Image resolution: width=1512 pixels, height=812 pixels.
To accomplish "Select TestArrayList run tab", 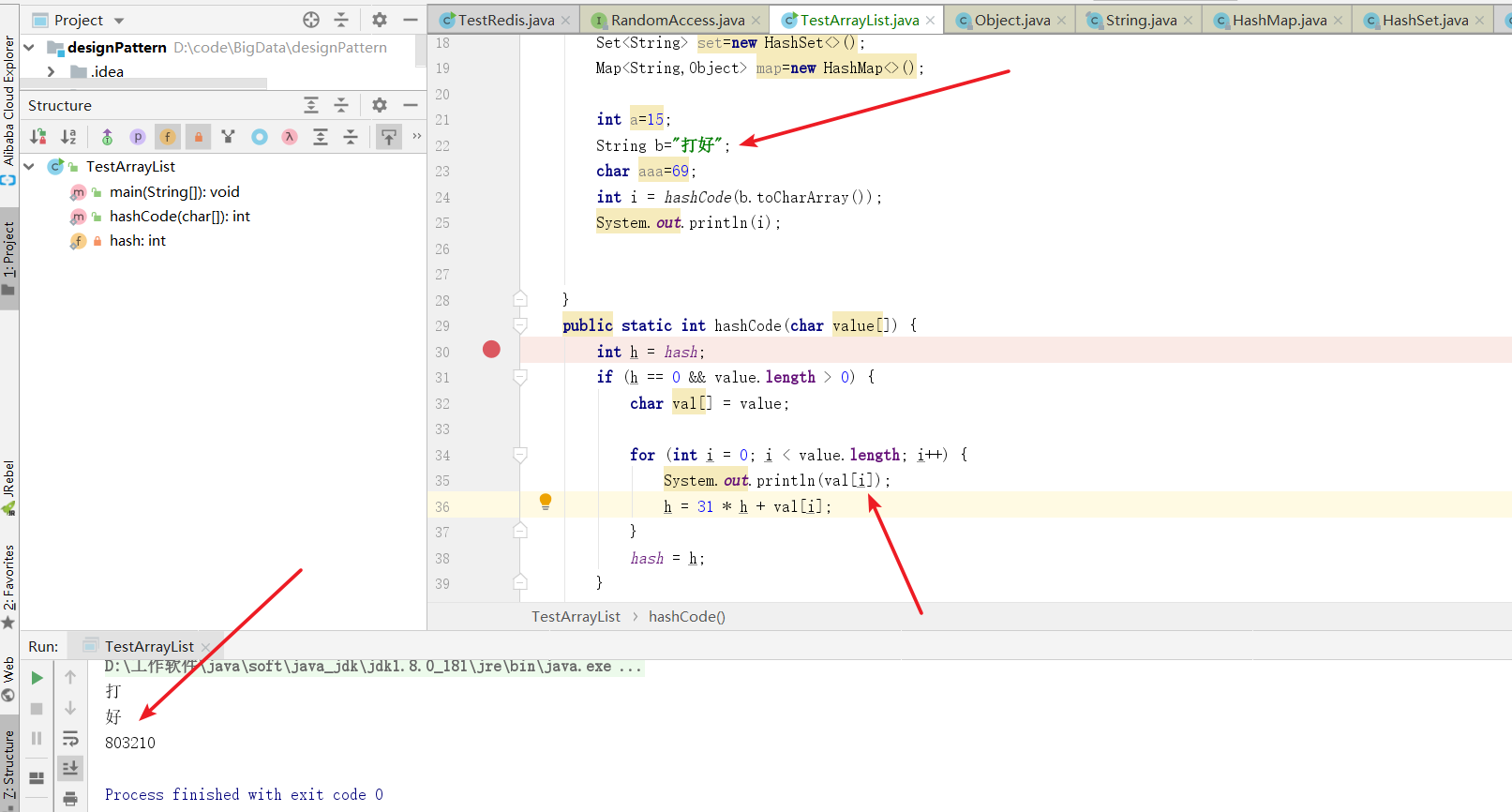I will point(148,646).
